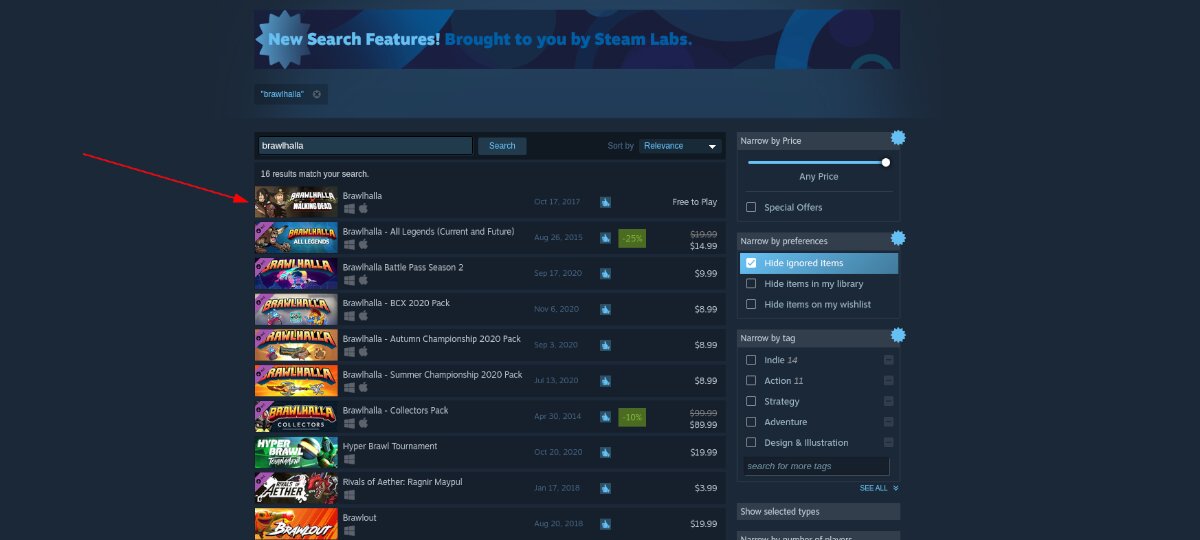Click the review thumbs-up icon for Brawlhalla
This screenshot has height=540, width=1200.
[605, 202]
